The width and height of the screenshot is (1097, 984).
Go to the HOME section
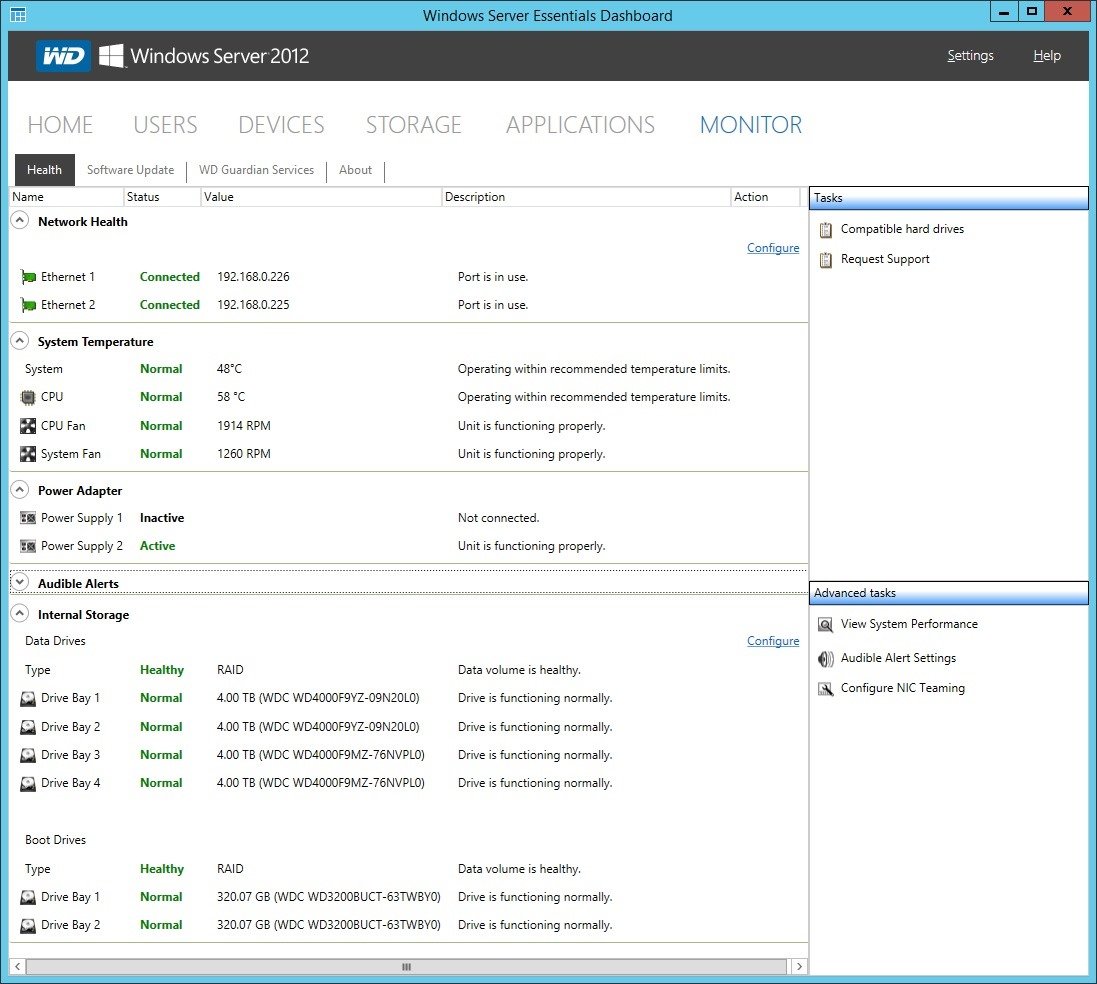[x=60, y=125]
